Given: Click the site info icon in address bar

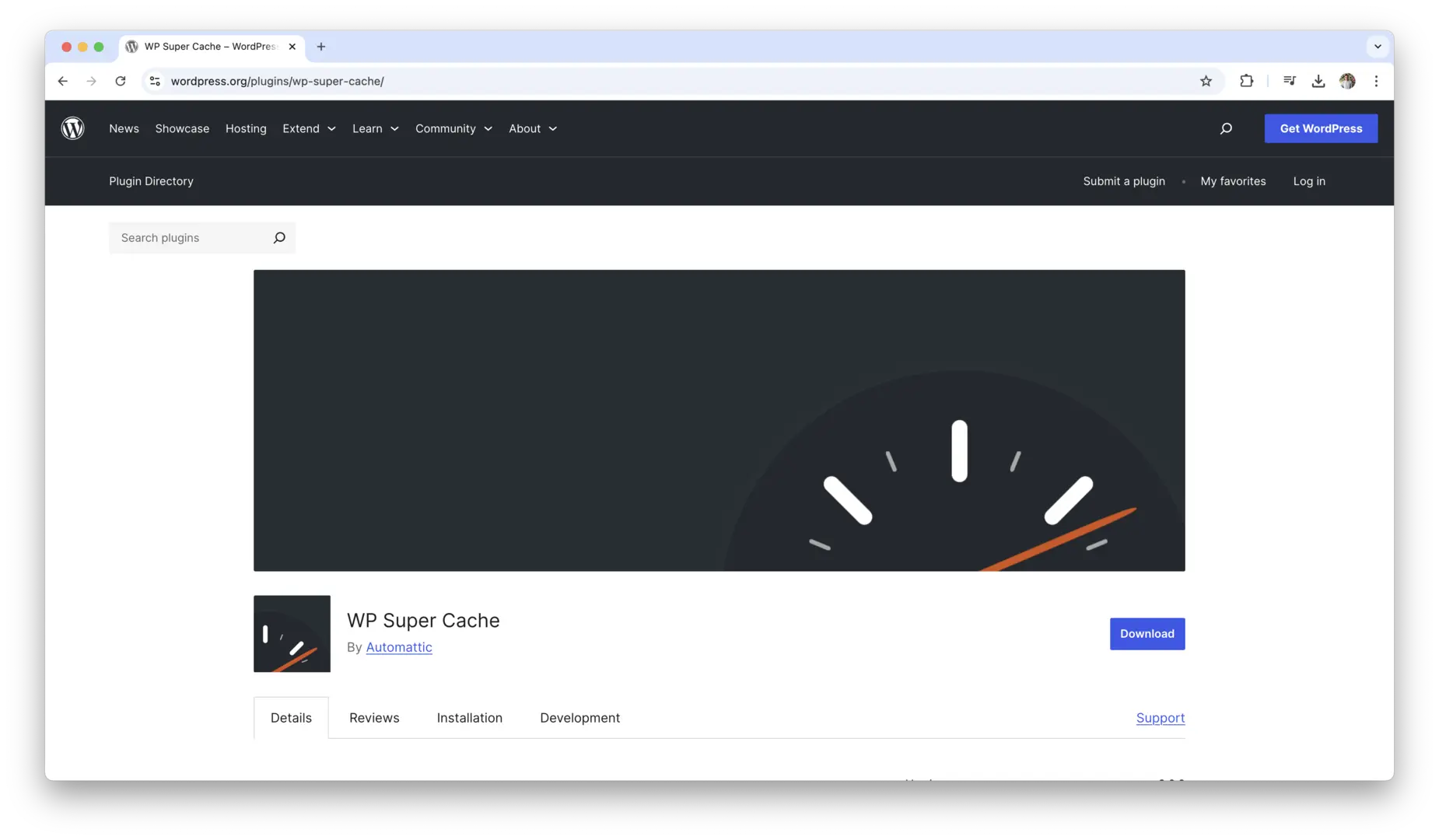Looking at the screenshot, I should click(x=155, y=81).
